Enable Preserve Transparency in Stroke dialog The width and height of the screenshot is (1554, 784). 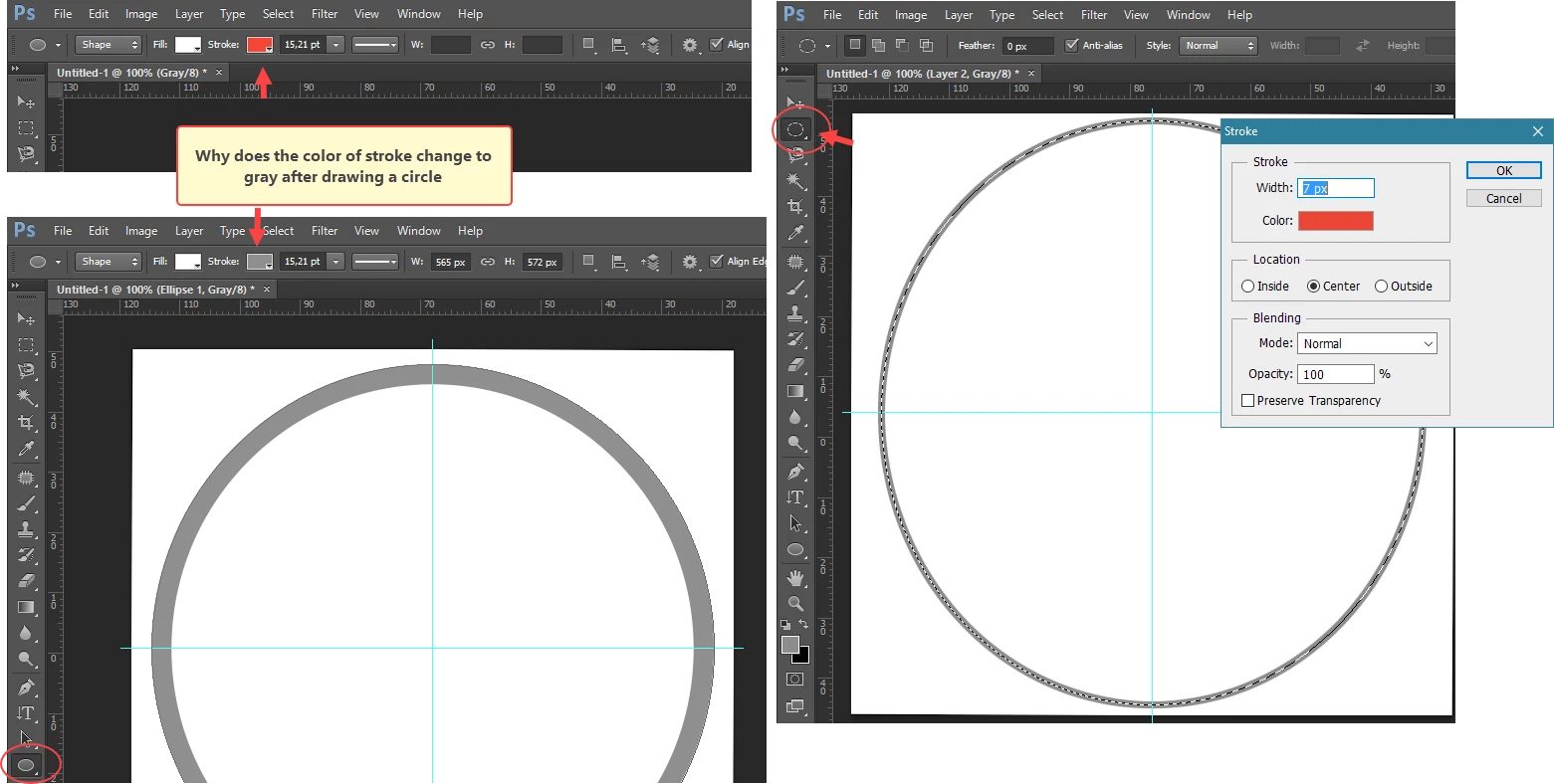click(1247, 401)
